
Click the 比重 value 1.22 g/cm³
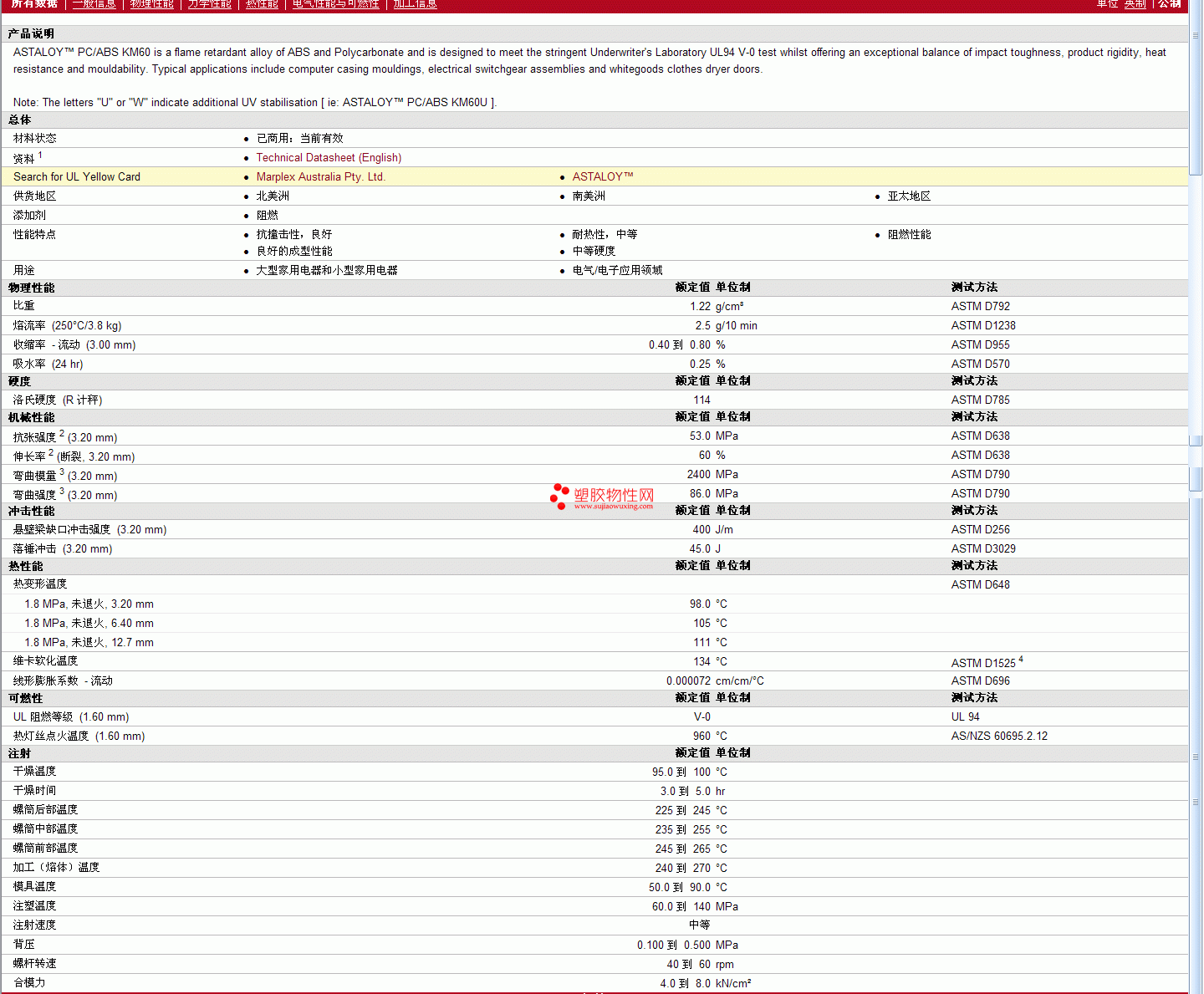717,306
